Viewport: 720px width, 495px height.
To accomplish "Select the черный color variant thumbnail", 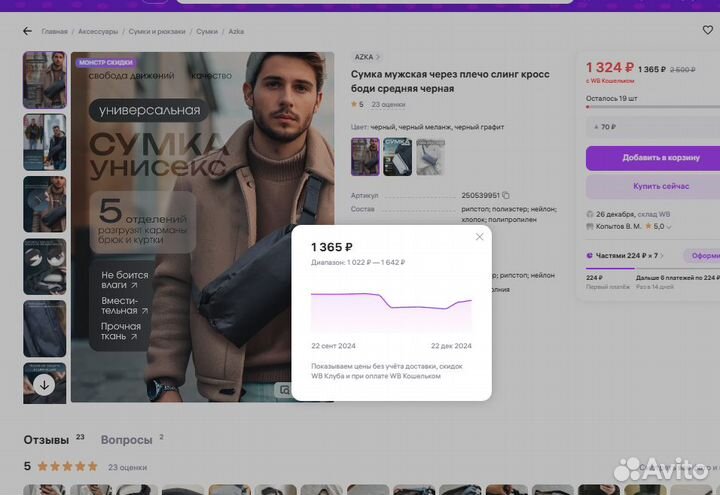I will pos(365,156).
